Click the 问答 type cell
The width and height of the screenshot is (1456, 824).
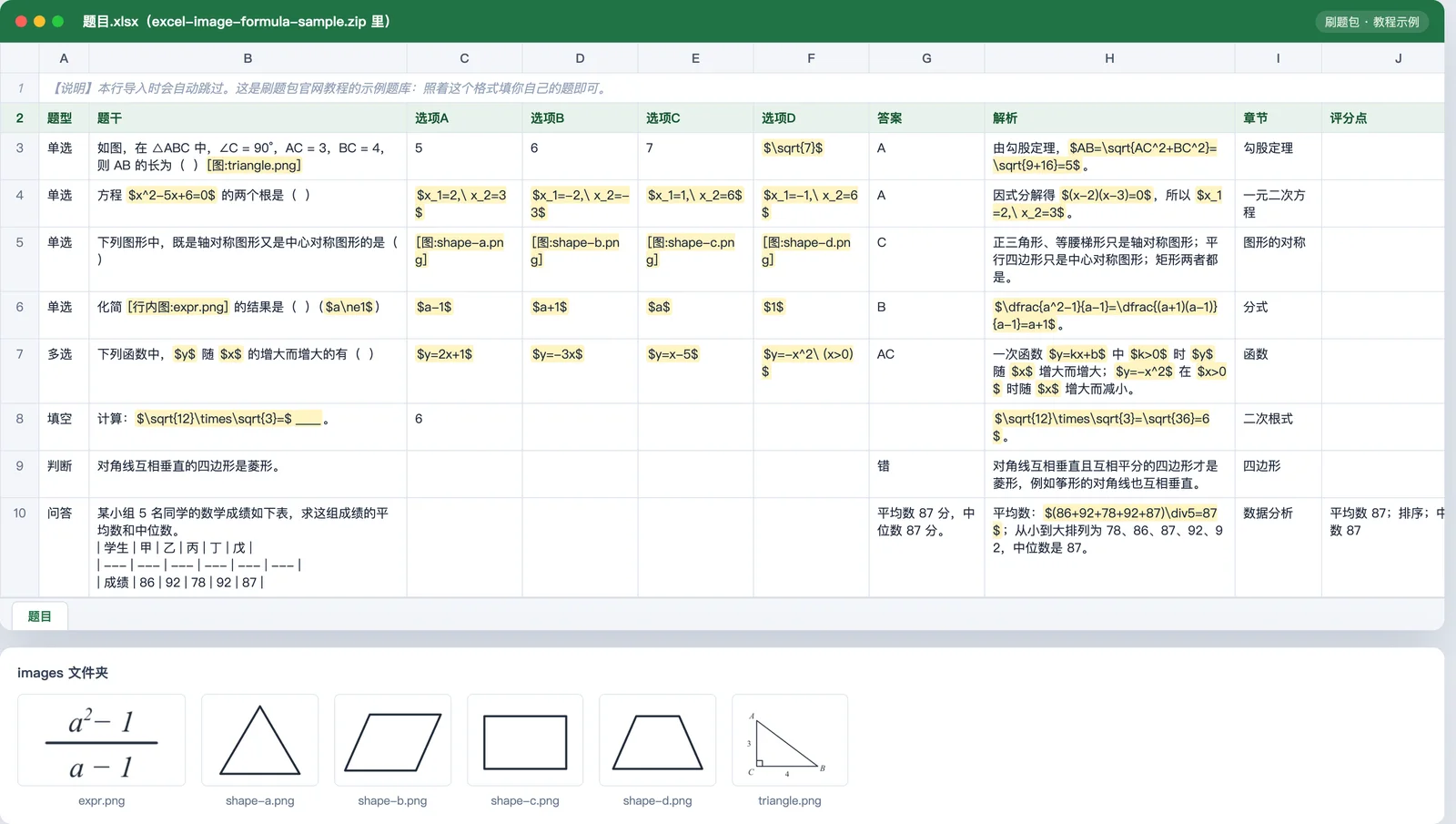64,547
